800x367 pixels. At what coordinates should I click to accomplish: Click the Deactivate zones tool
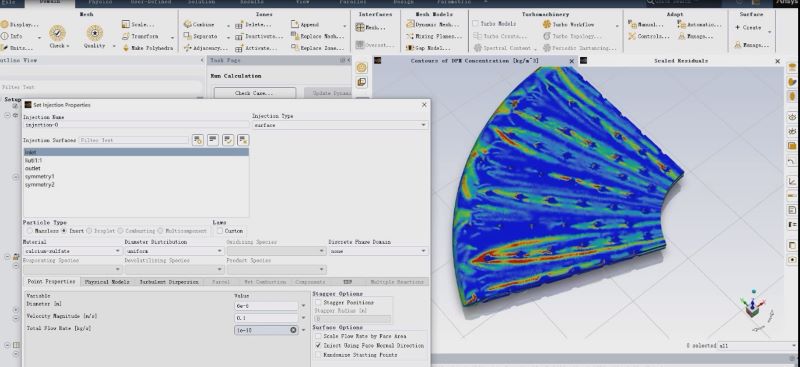[x=259, y=36]
